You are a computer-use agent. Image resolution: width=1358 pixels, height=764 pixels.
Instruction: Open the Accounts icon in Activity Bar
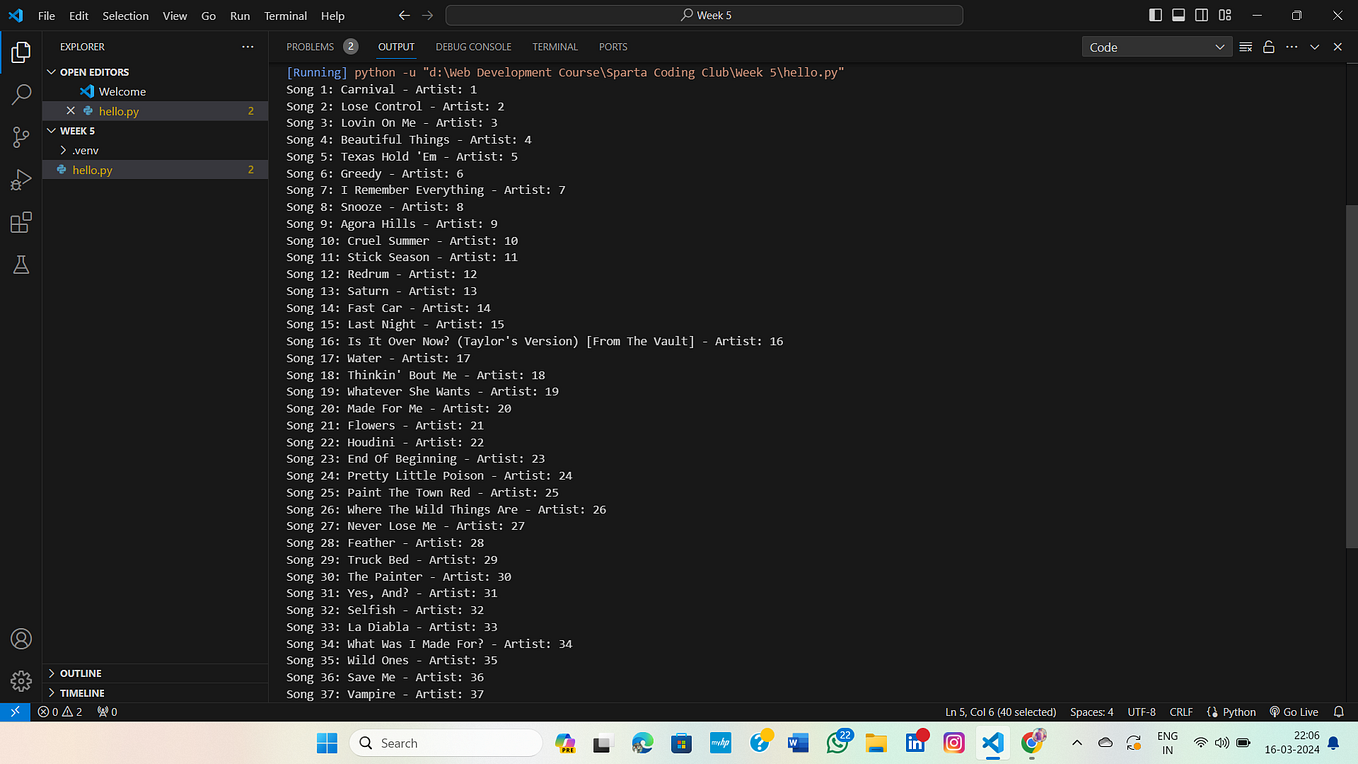[21, 638]
